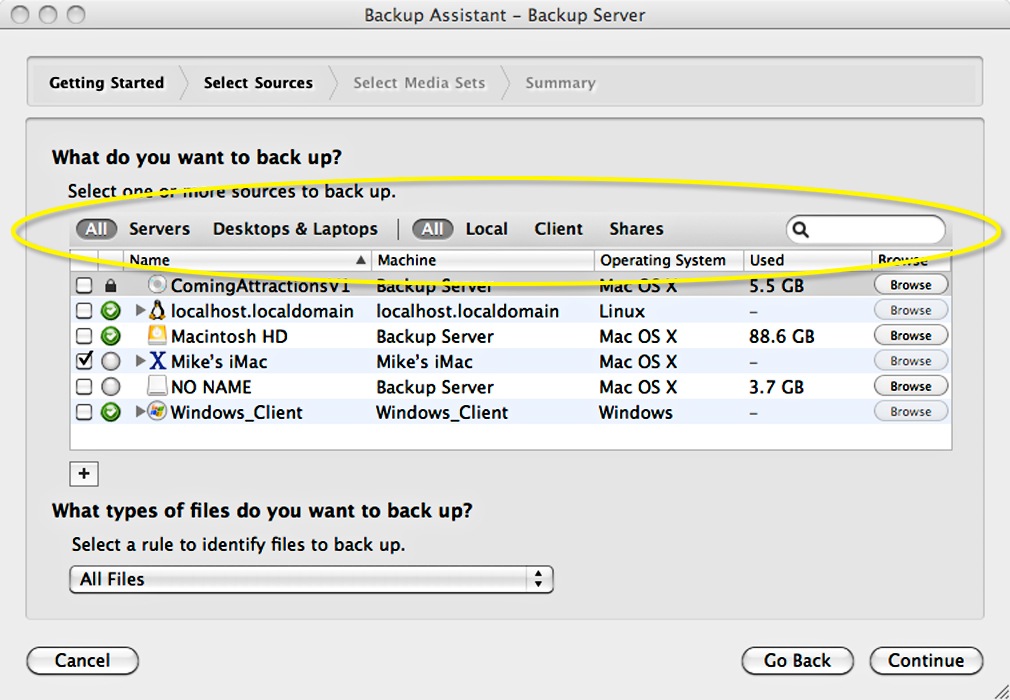
Task: Click the plus add source button
Action: pyautogui.click(x=84, y=474)
